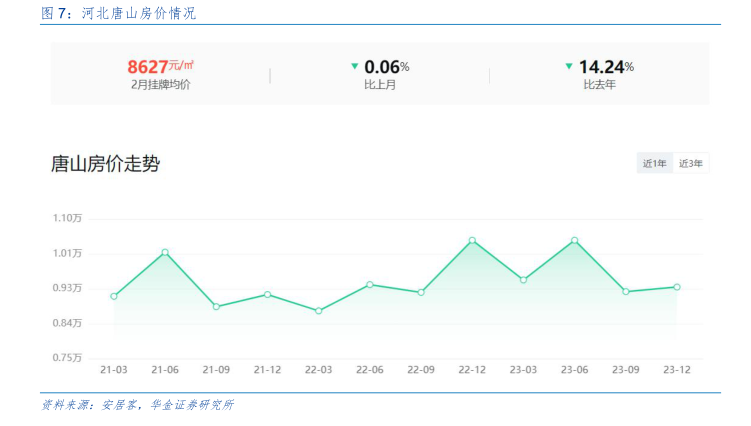
Task: Click the 唐山房价走势 chart heading
Action: point(105,164)
